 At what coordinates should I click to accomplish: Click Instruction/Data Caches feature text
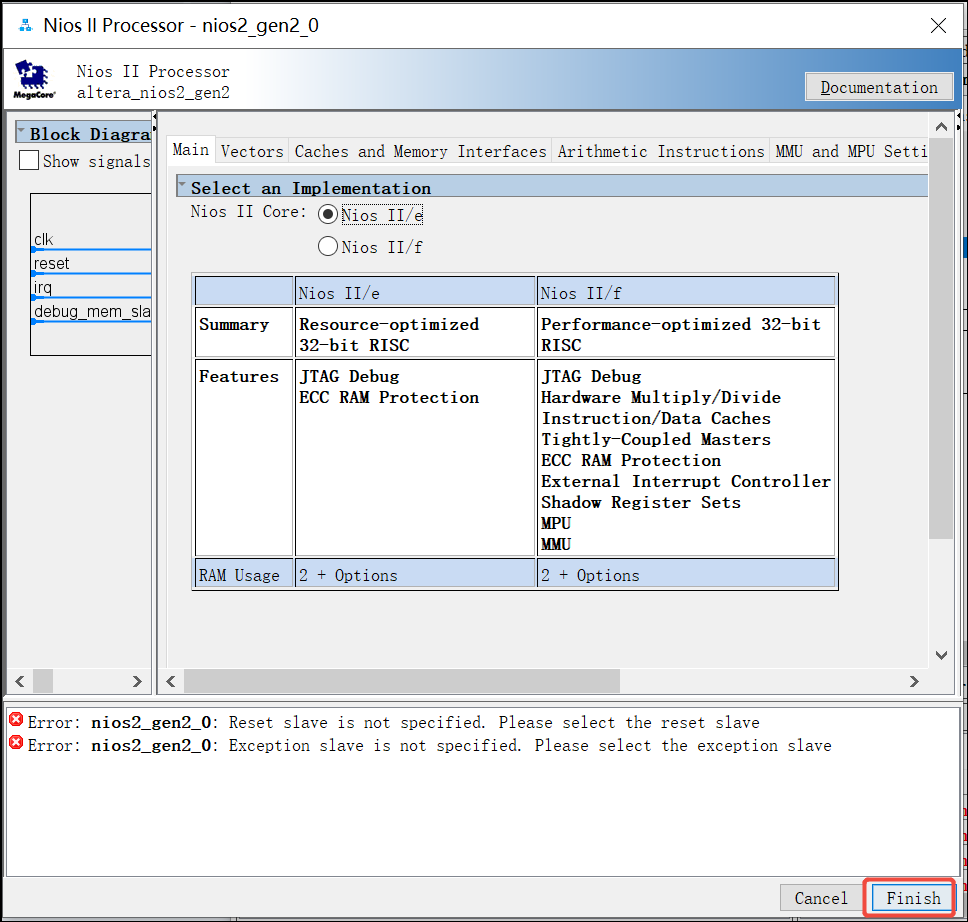click(656, 419)
